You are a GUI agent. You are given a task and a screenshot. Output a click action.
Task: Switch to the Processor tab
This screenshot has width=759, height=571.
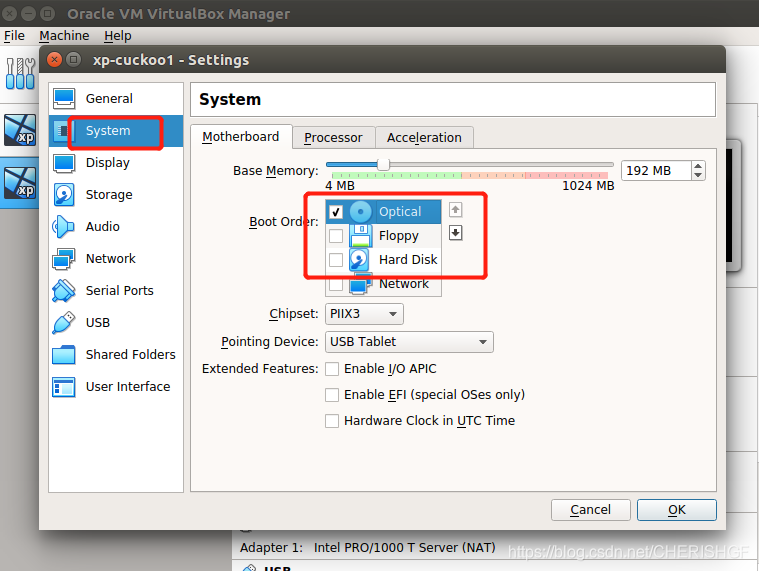tap(333, 138)
